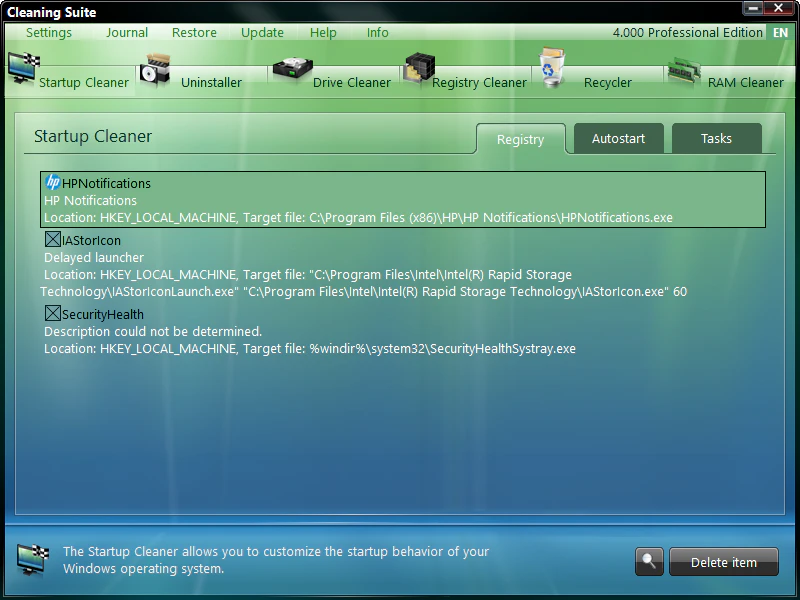The width and height of the screenshot is (800, 600).
Task: Click the Delete item button
Action: coord(723,561)
